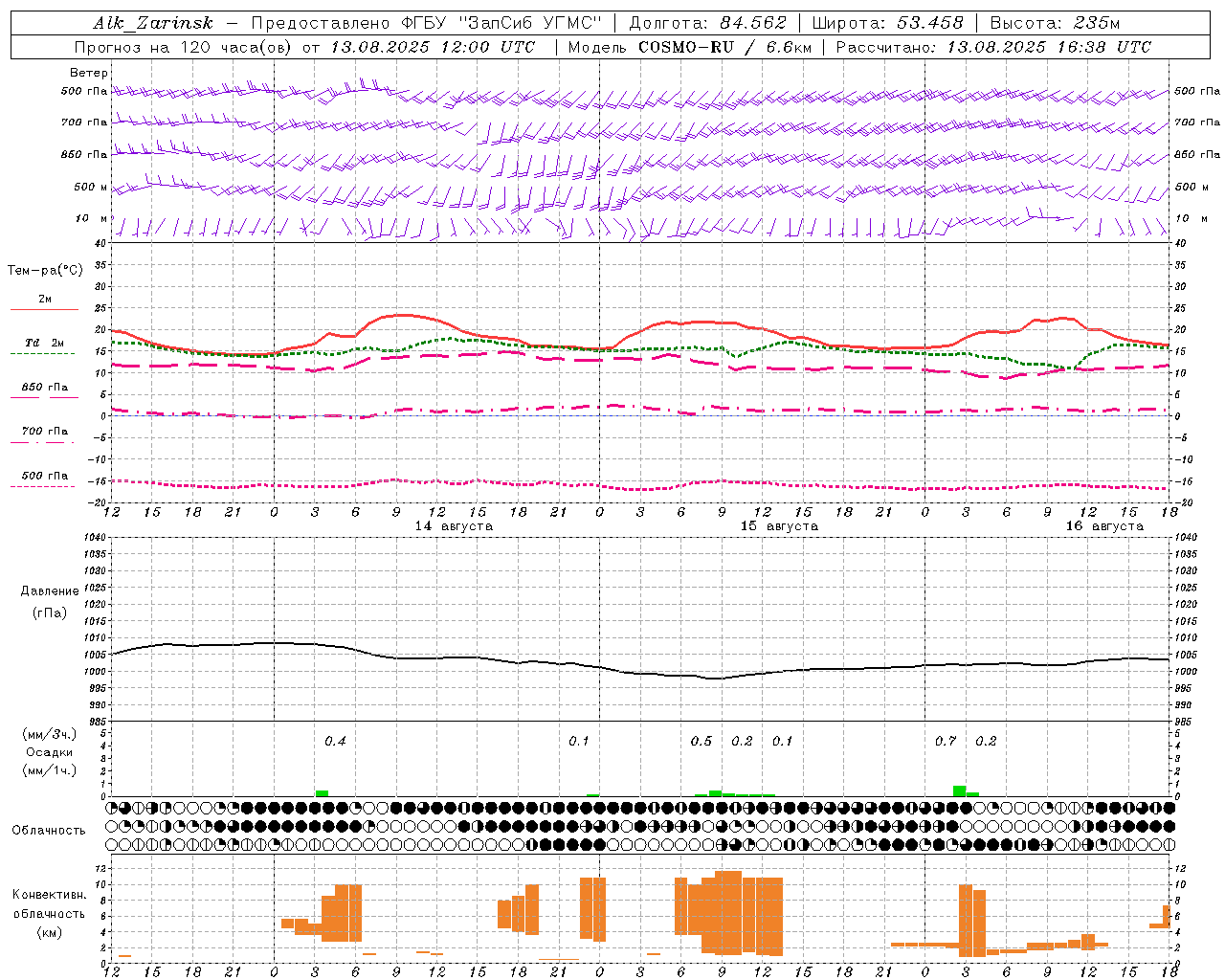Click the Давление pressure panel label

click(x=50, y=591)
